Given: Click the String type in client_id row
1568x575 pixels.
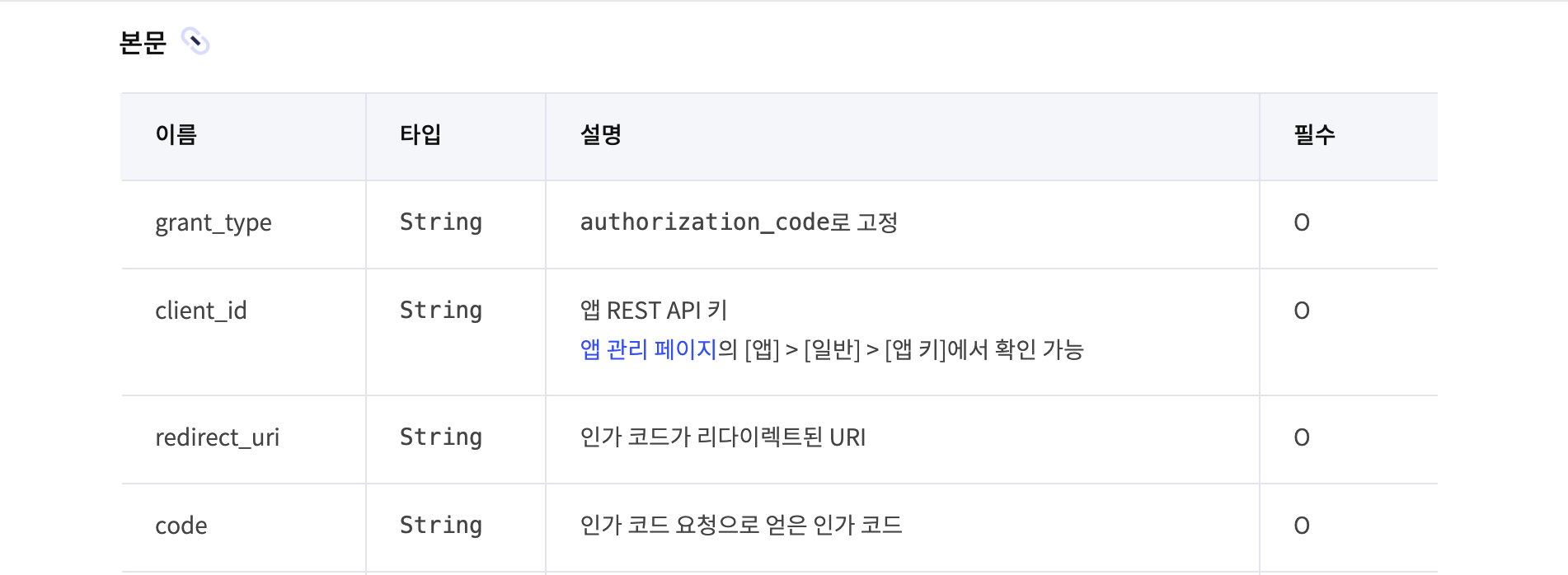Looking at the screenshot, I should click(x=441, y=311).
